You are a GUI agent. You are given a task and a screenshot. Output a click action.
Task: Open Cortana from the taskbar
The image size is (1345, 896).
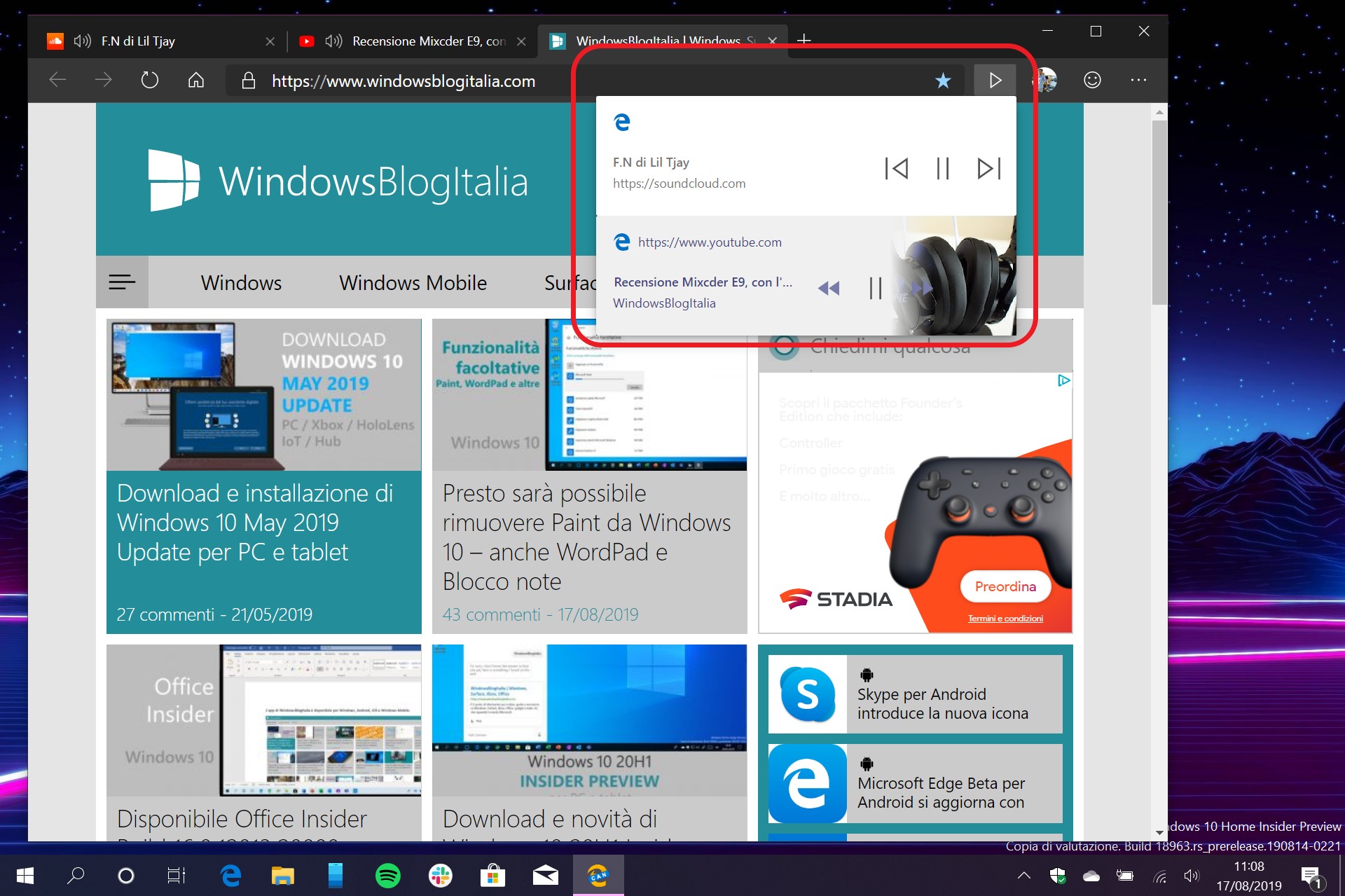tap(126, 875)
